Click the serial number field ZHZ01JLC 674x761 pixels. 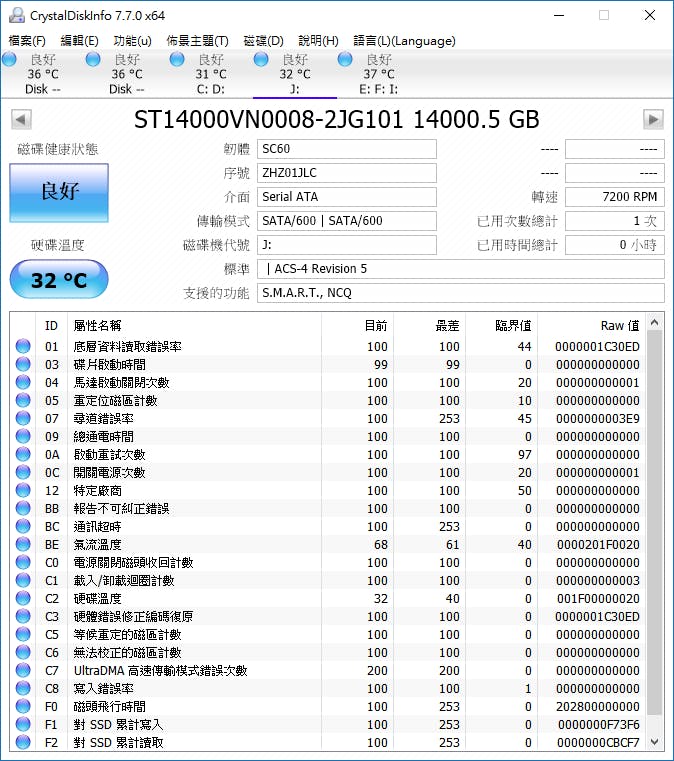346,173
